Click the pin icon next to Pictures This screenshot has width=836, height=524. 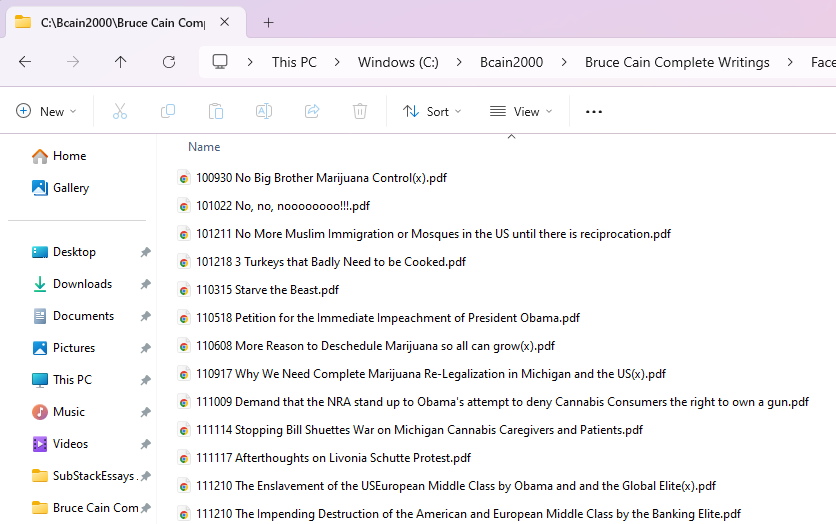146,348
